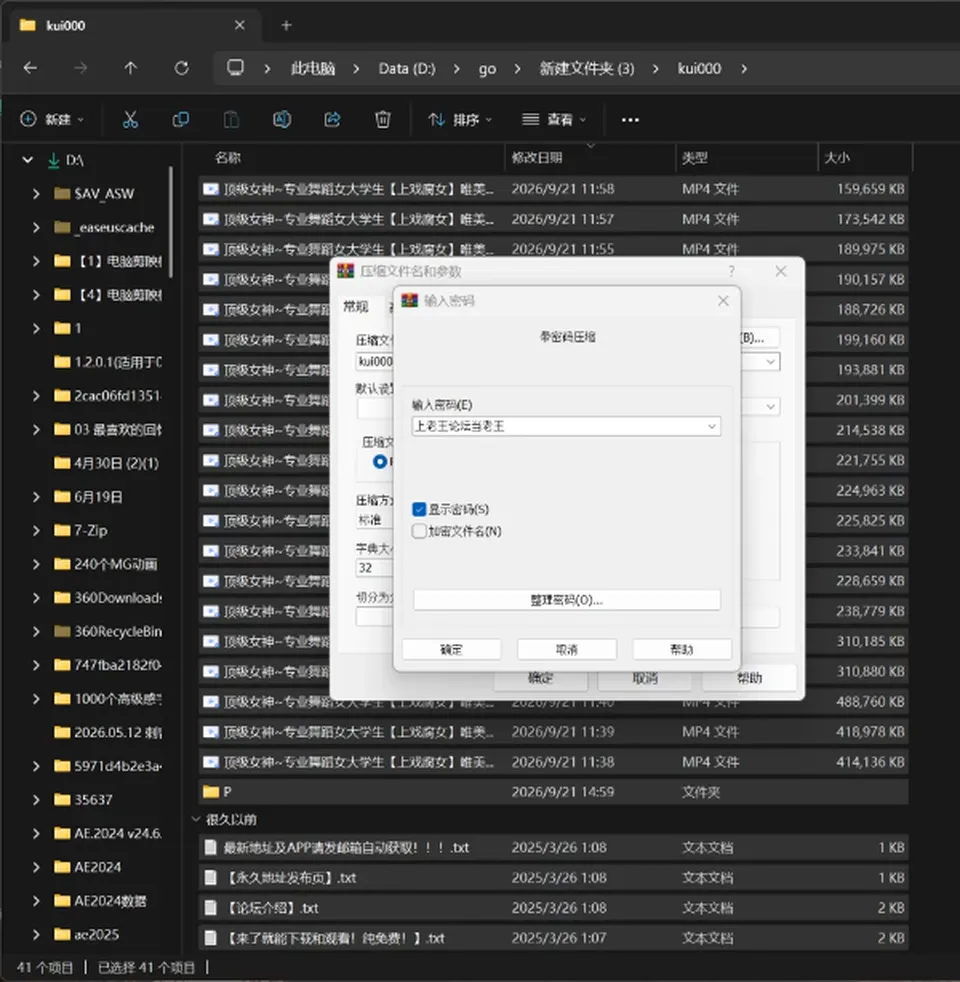Viewport: 960px width, 982px height.
Task: Click the Delete trash icon in toolbar
Action: (383, 119)
